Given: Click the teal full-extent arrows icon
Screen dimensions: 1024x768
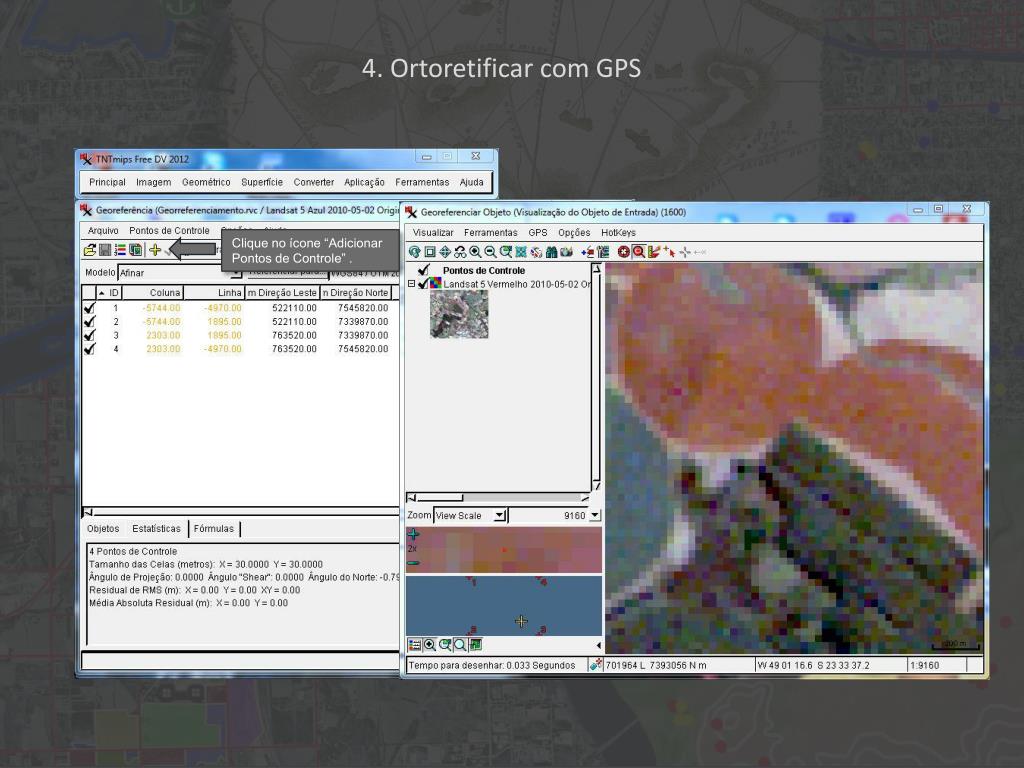Looking at the screenshot, I should click(520, 252).
